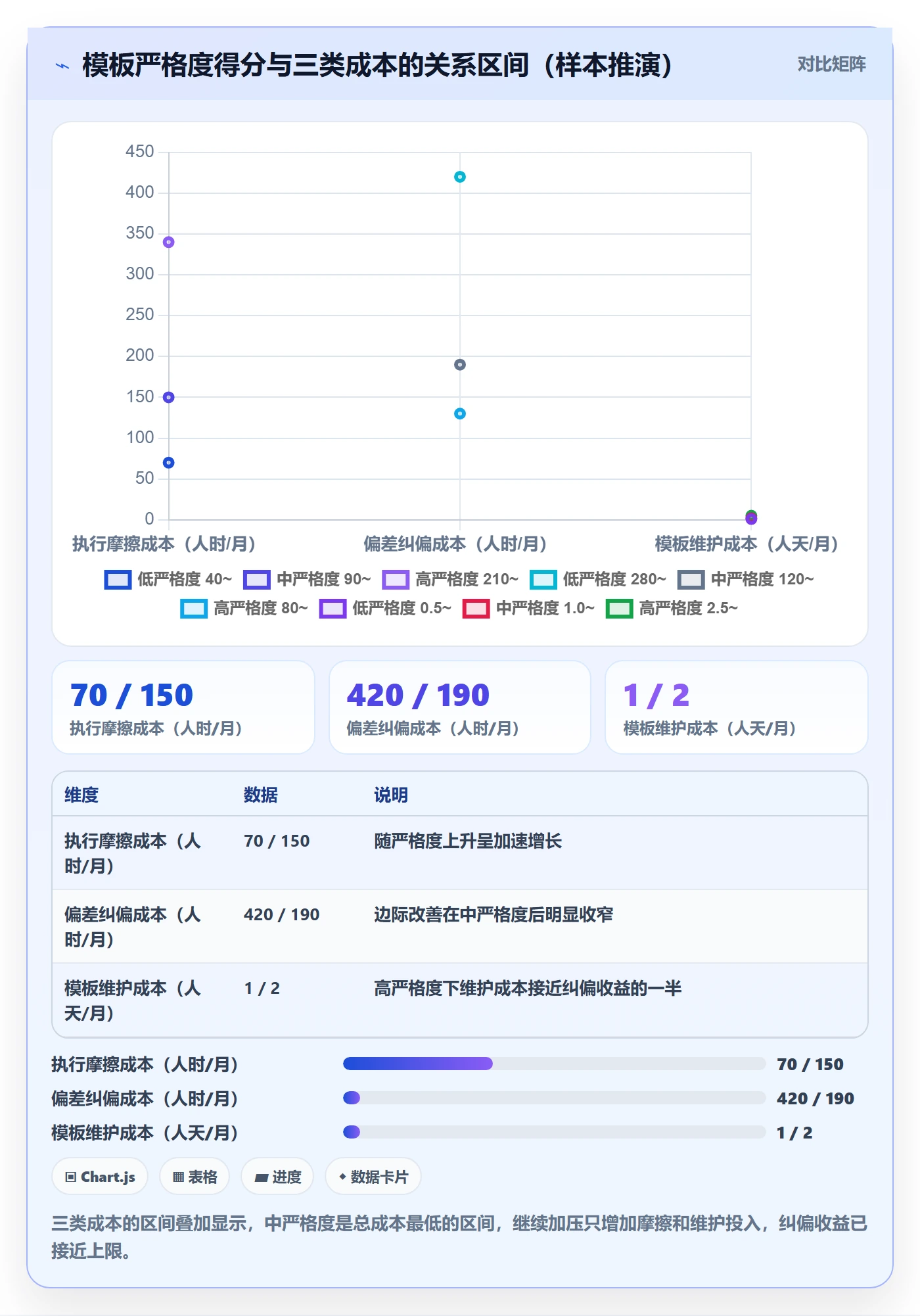920x1316 pixels.
Task: Click the 420 / 190 value in the table
Action: [x=281, y=914]
